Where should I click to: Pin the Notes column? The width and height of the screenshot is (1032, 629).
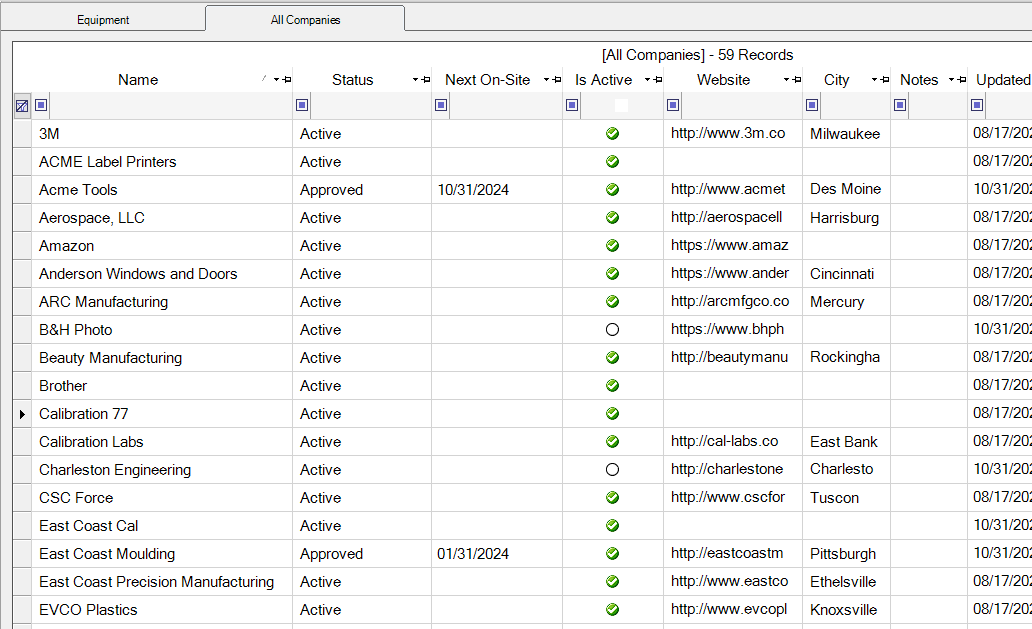[962, 80]
